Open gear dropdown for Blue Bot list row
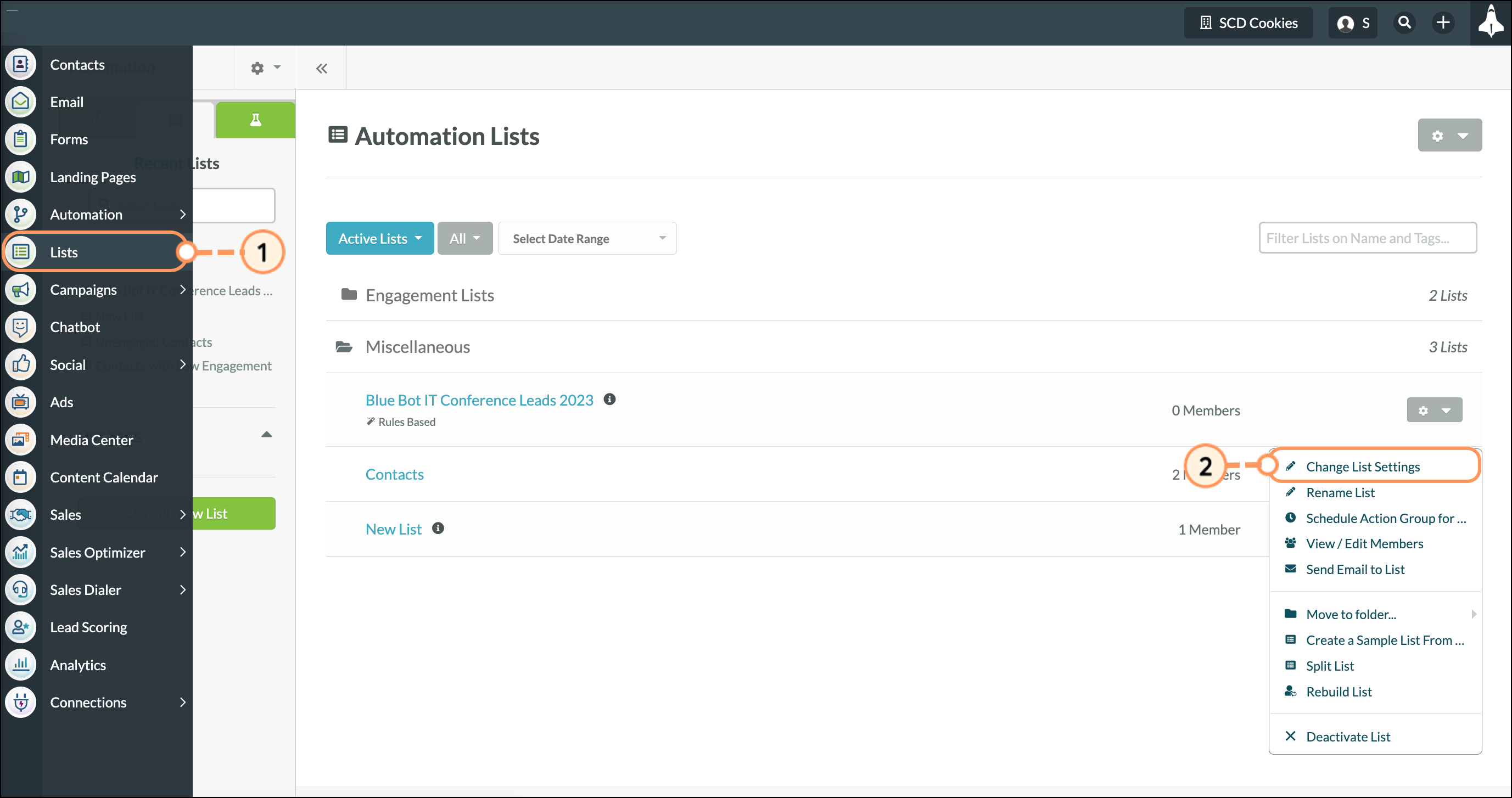This screenshot has width=1512, height=798. pyautogui.click(x=1434, y=409)
